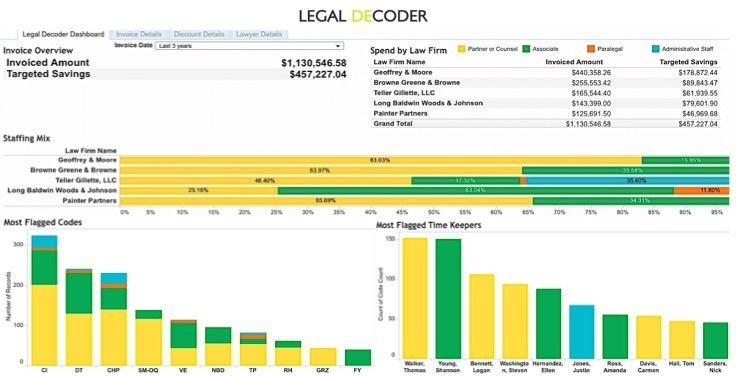Click Long Baldwin's 25.16% partner segment
The height and width of the screenshot is (378, 736).
coord(199,191)
